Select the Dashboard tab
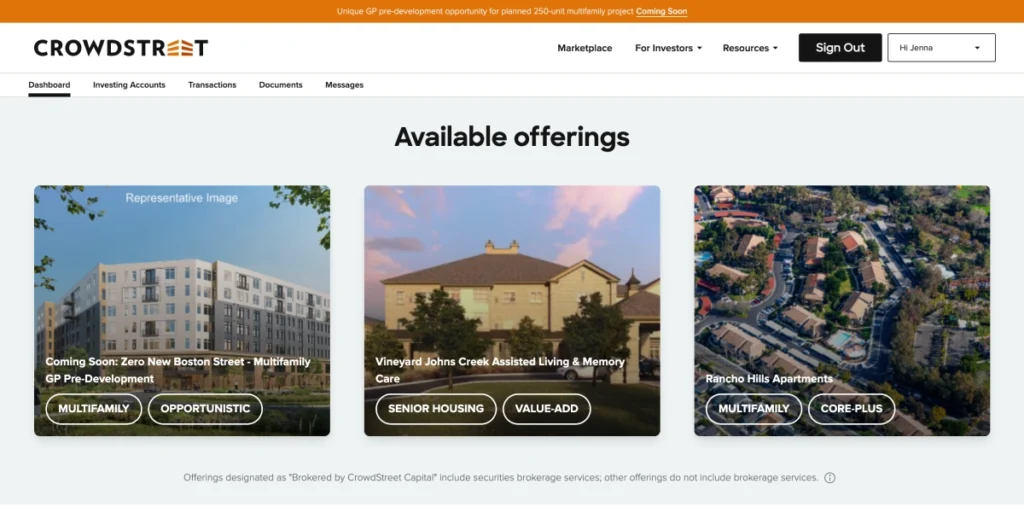 [x=49, y=85]
